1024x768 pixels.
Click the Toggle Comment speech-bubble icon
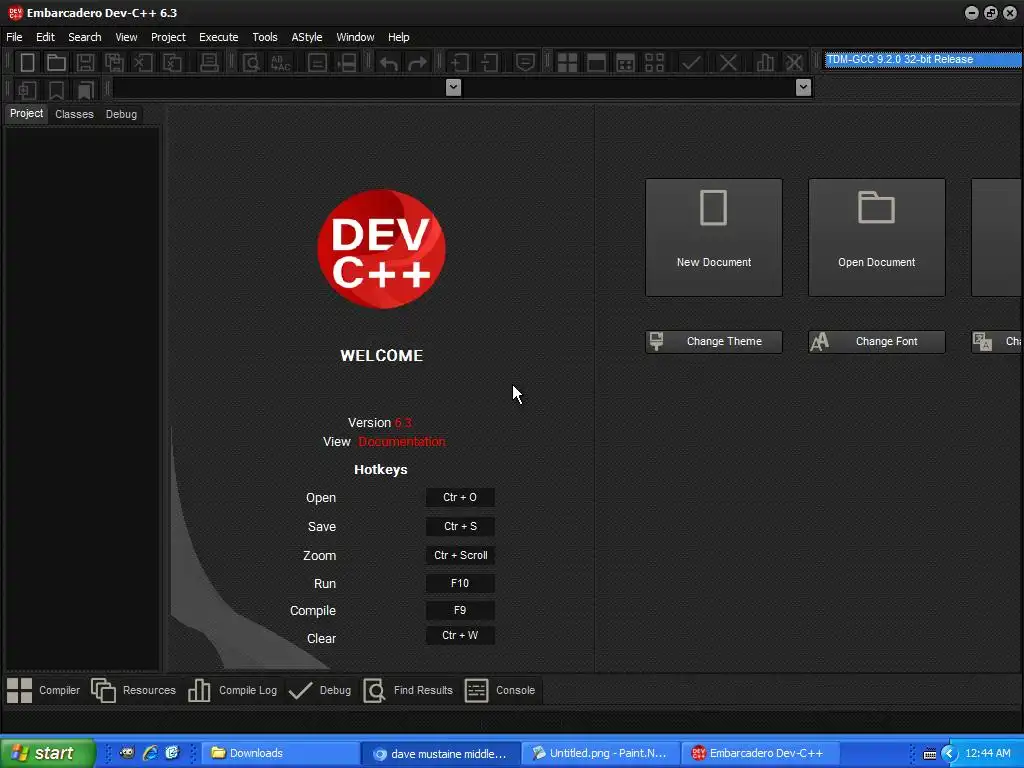pyautogui.click(x=525, y=63)
